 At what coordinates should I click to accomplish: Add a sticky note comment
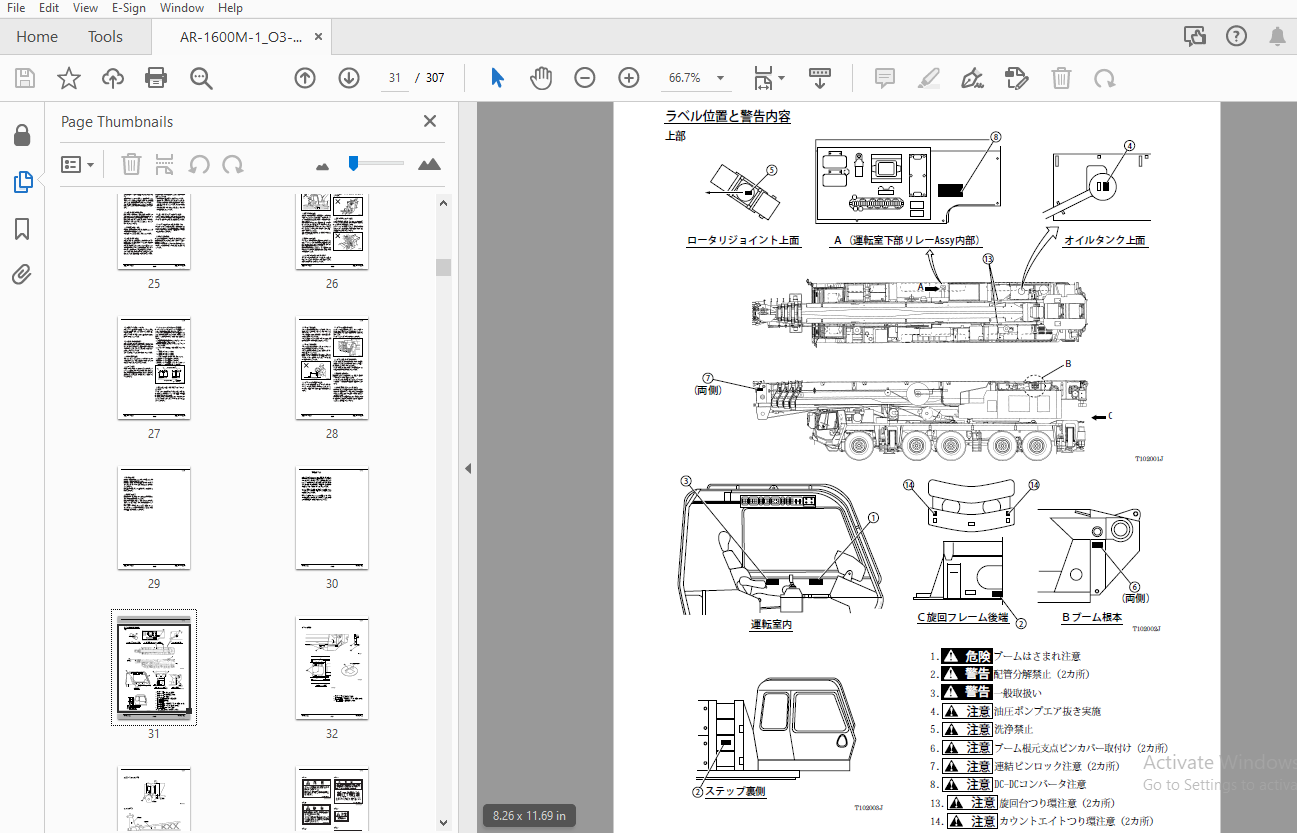tap(884, 78)
